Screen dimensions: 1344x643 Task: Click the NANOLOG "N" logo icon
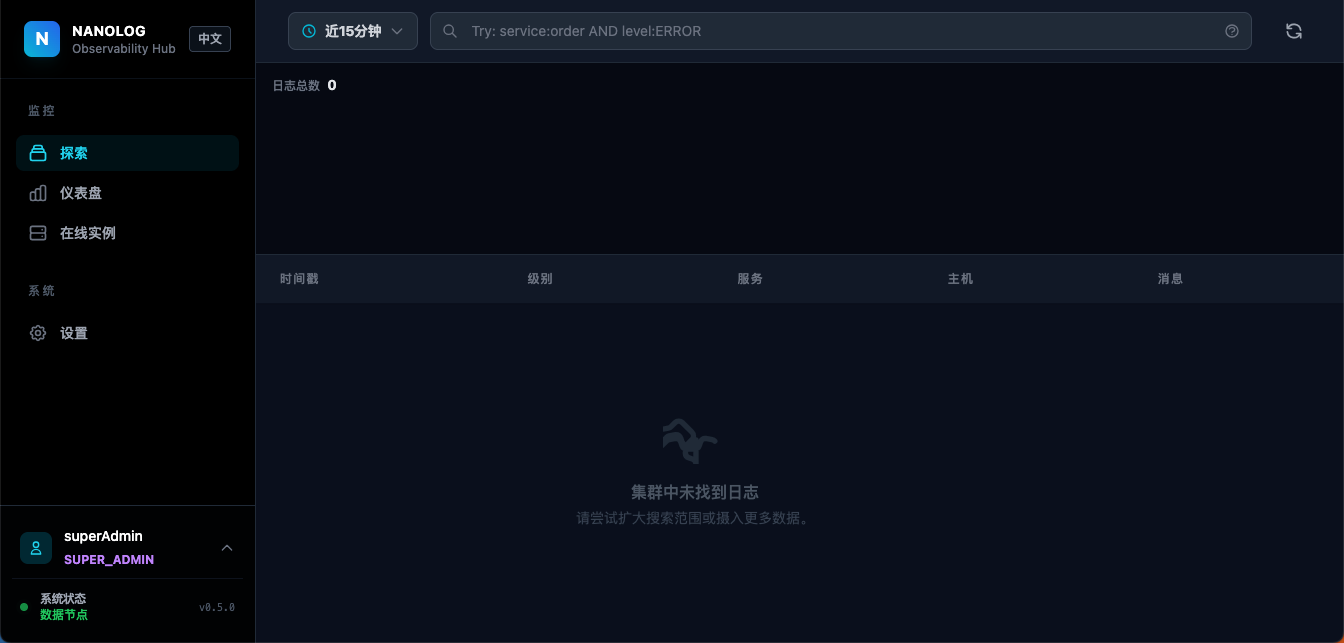point(41,39)
